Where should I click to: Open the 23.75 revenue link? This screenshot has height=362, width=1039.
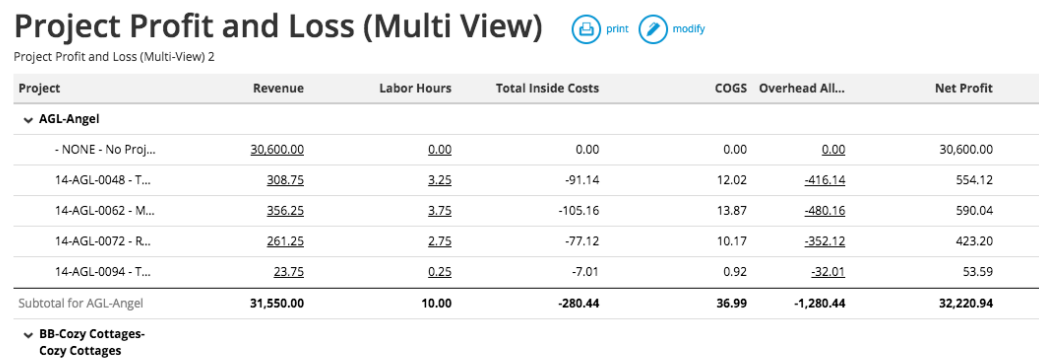click(288, 271)
